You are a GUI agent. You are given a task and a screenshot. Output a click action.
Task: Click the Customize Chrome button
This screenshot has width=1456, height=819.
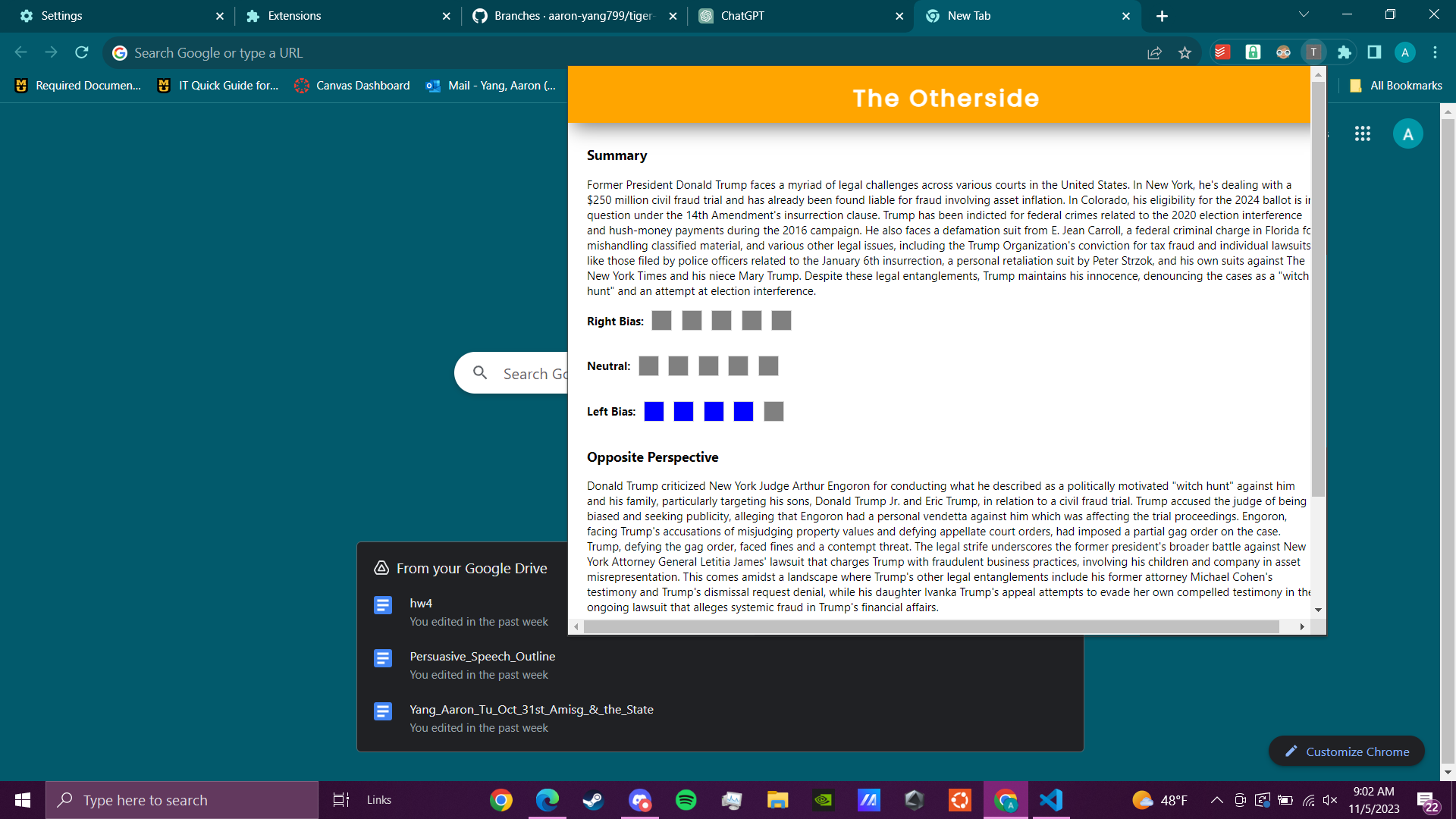click(1346, 752)
